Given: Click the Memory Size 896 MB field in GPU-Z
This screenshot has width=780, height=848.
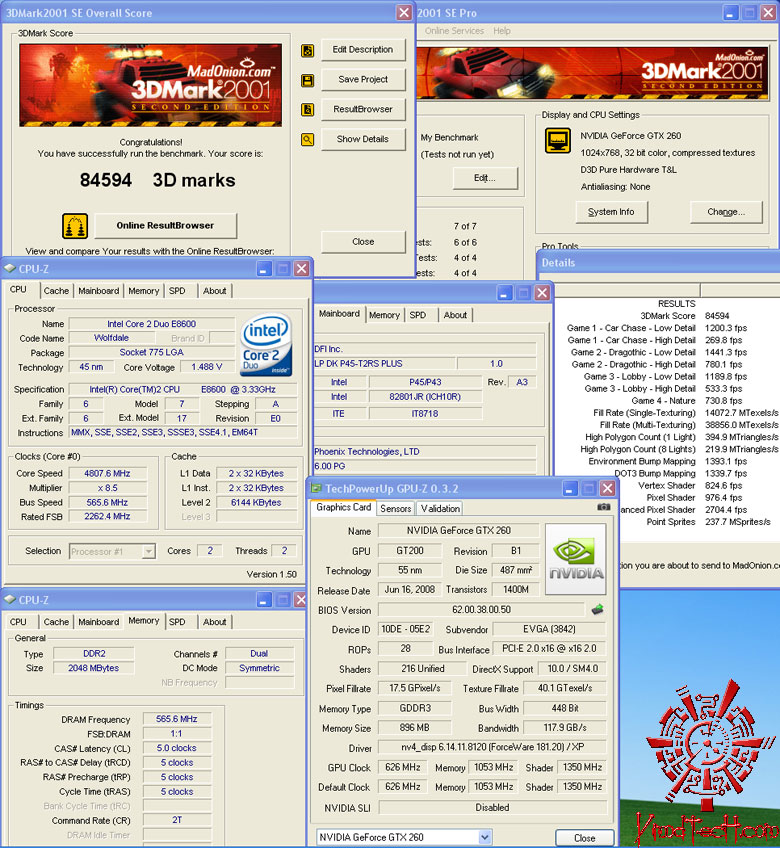Looking at the screenshot, I should coord(414,728).
